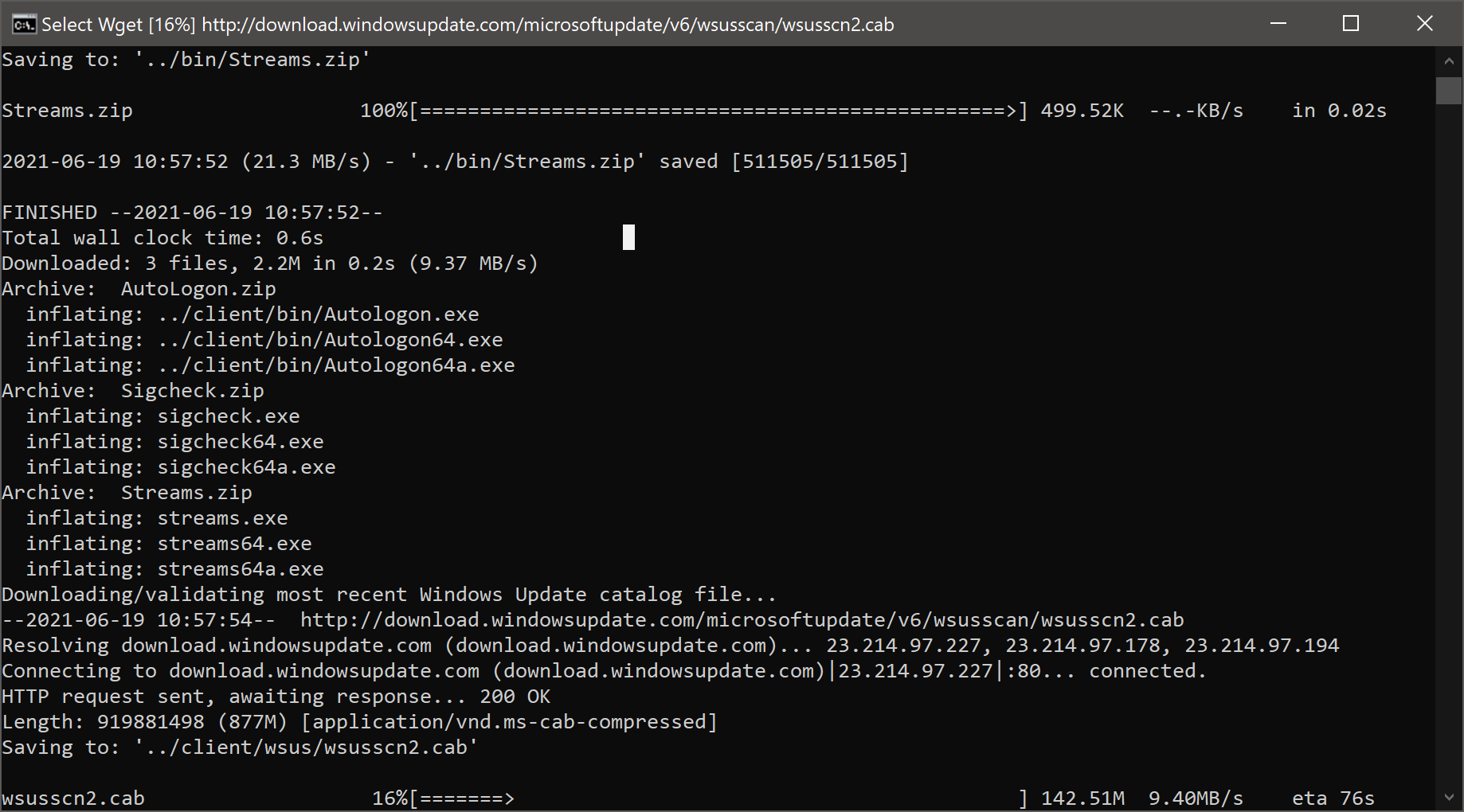Click the line "Total wall clock time: 0.6s"

(x=162, y=238)
